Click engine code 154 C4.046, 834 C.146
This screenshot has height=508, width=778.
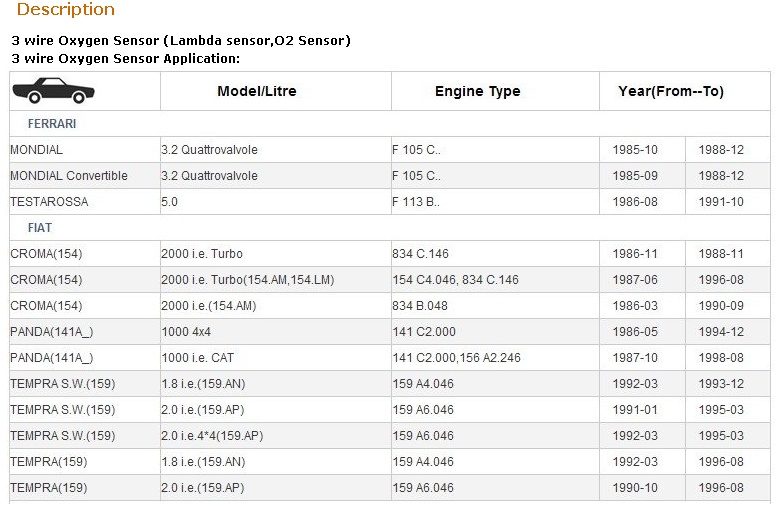point(455,280)
